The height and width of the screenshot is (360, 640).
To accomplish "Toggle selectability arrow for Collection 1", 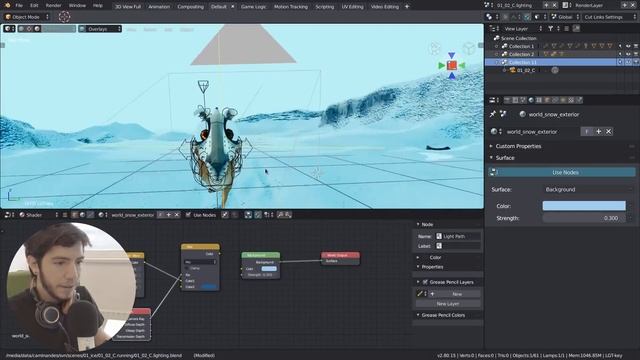I will [x=620, y=46].
